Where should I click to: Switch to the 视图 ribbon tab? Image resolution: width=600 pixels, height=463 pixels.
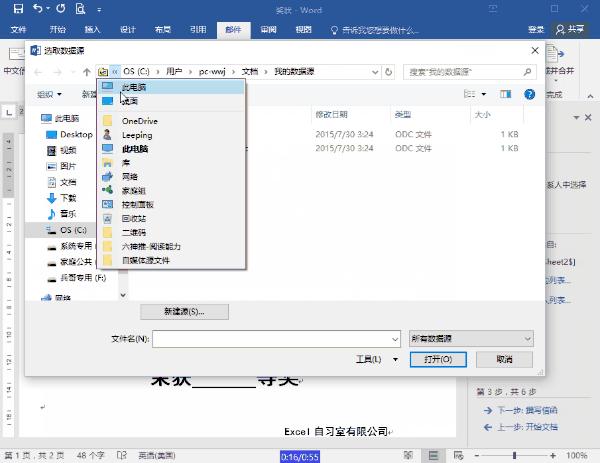click(303, 29)
